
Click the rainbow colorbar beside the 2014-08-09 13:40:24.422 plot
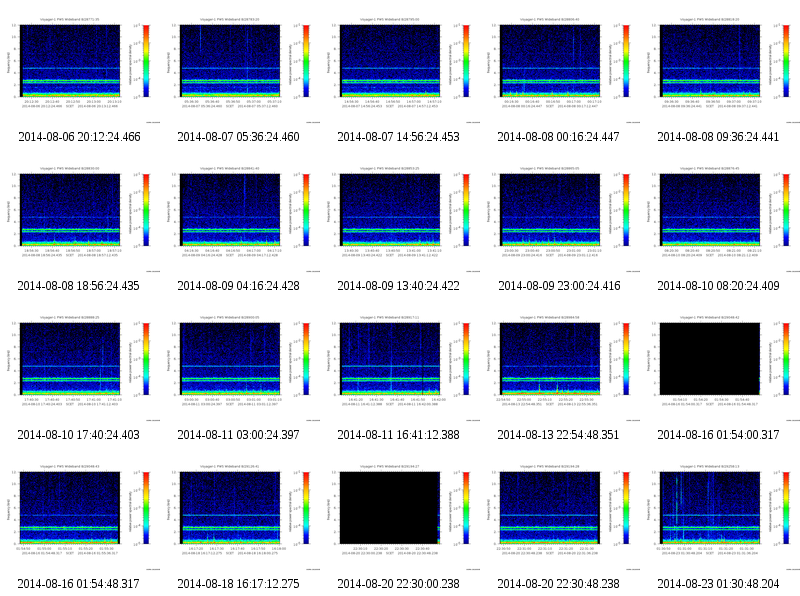[466, 209]
